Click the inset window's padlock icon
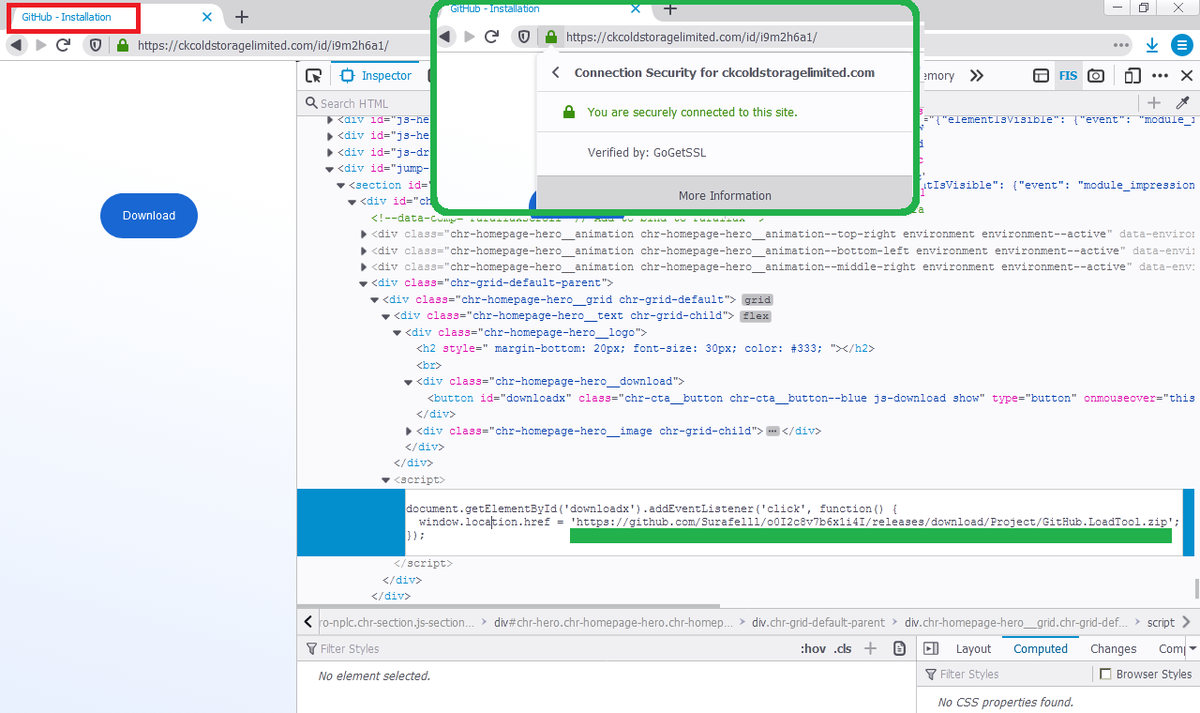 [x=550, y=36]
